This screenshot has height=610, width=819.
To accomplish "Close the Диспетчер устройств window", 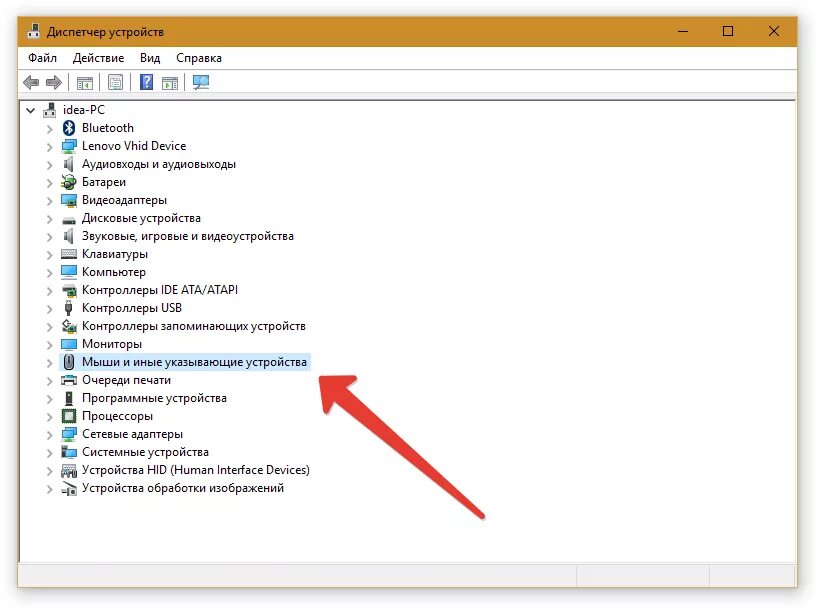I will (774, 31).
